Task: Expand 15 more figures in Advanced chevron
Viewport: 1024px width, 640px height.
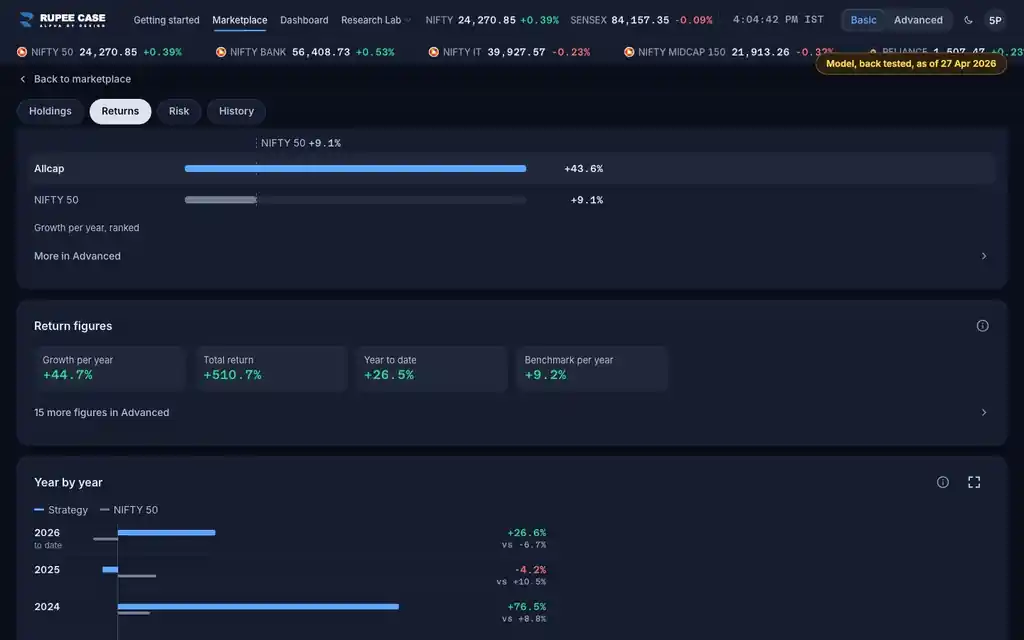Action: (x=984, y=412)
